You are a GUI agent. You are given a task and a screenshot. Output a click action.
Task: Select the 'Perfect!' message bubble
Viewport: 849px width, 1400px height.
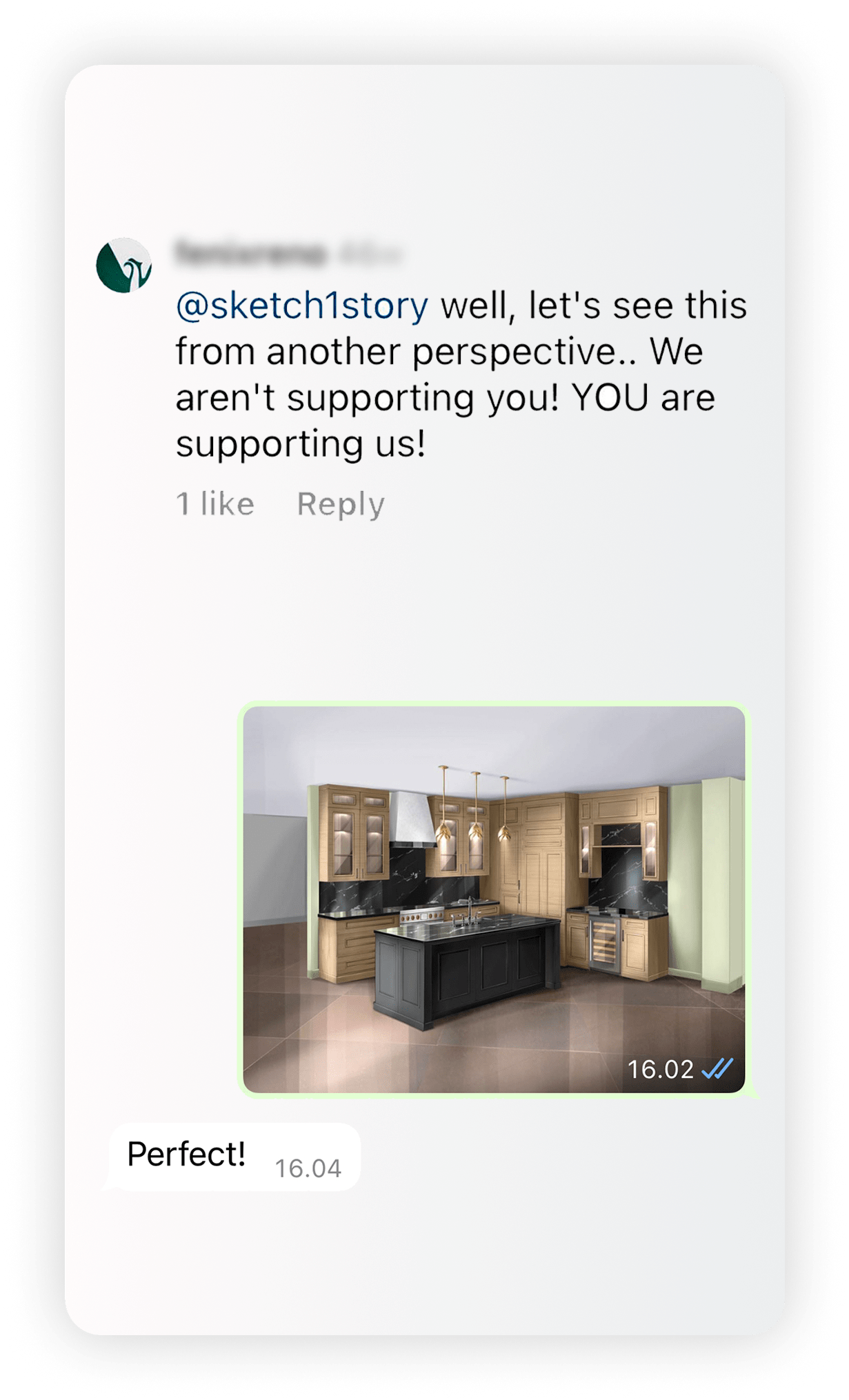click(234, 1157)
